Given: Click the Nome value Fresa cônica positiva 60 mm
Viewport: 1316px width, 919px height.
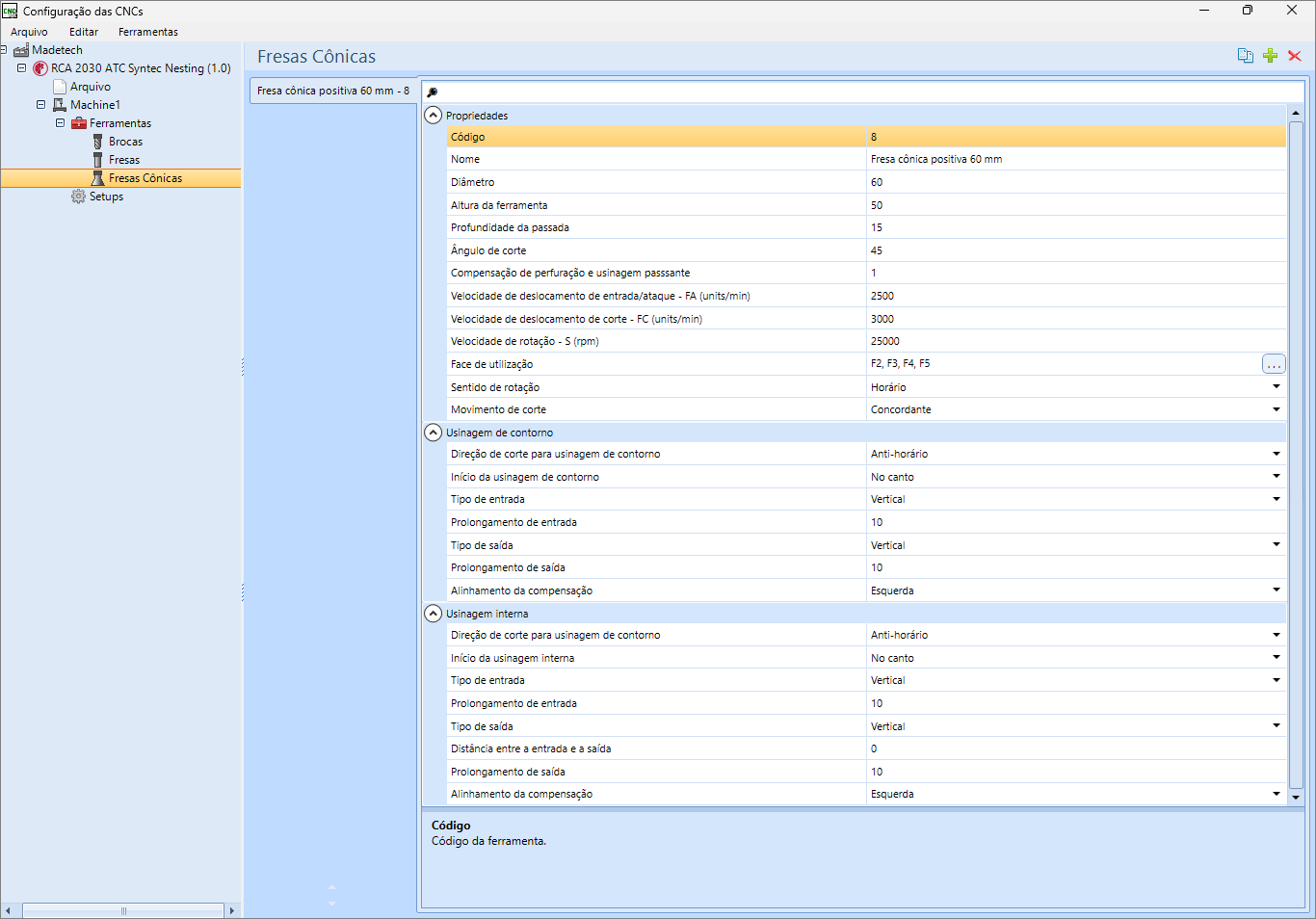Looking at the screenshot, I should (1076, 159).
